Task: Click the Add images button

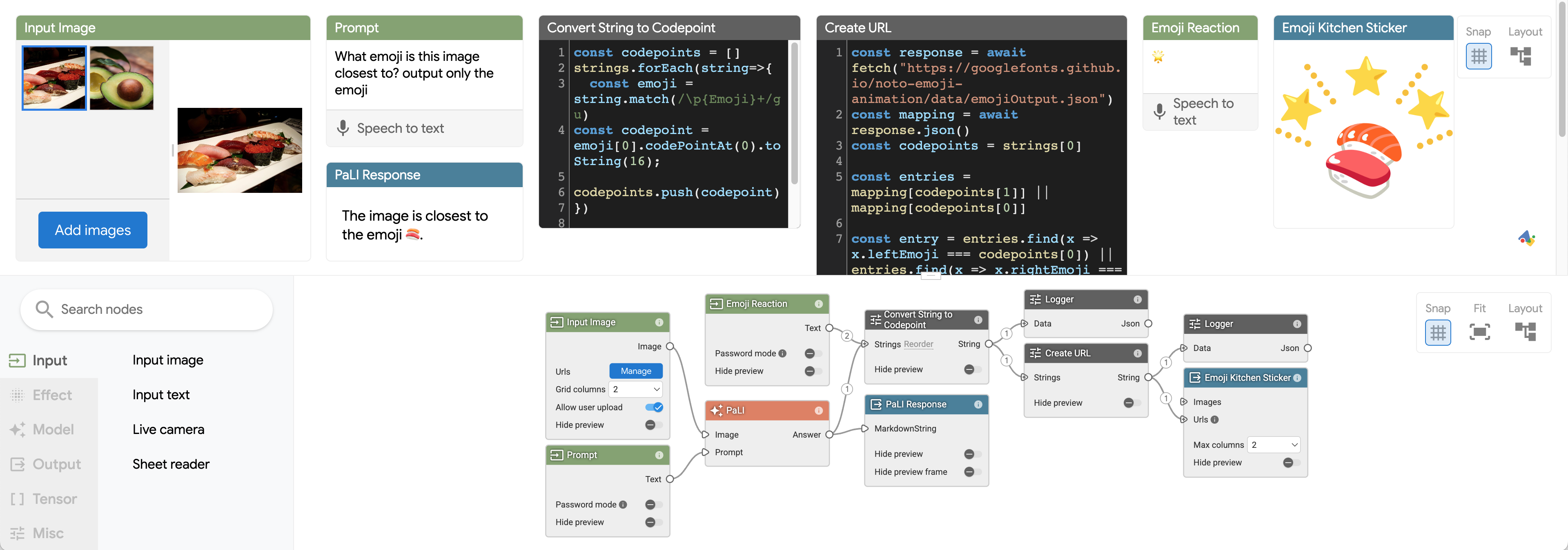Action: pos(93,230)
